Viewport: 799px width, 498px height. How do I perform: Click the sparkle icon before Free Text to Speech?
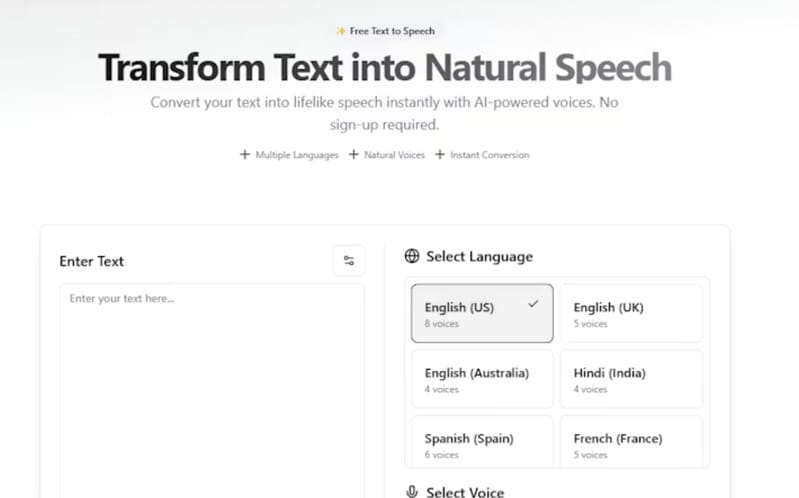(x=341, y=31)
